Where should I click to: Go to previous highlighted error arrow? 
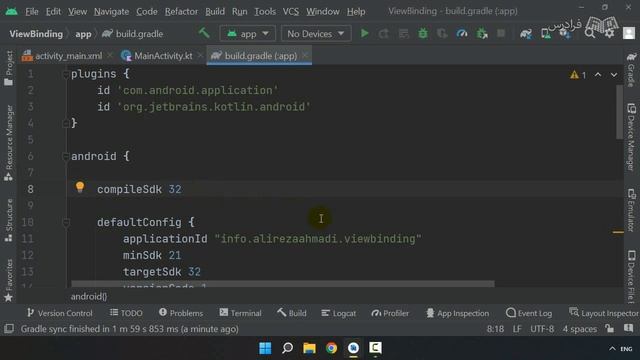click(598, 75)
